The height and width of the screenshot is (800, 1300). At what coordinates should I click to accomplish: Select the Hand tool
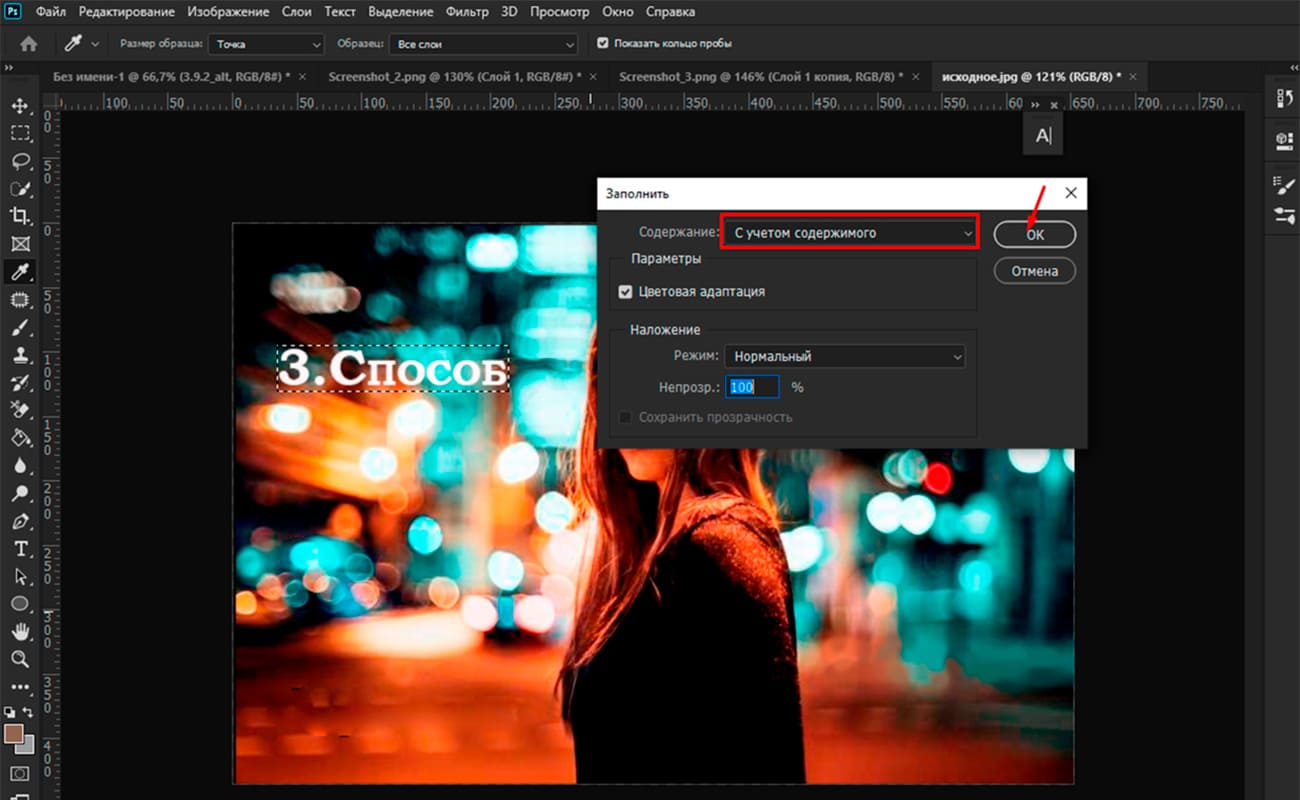[x=22, y=631]
